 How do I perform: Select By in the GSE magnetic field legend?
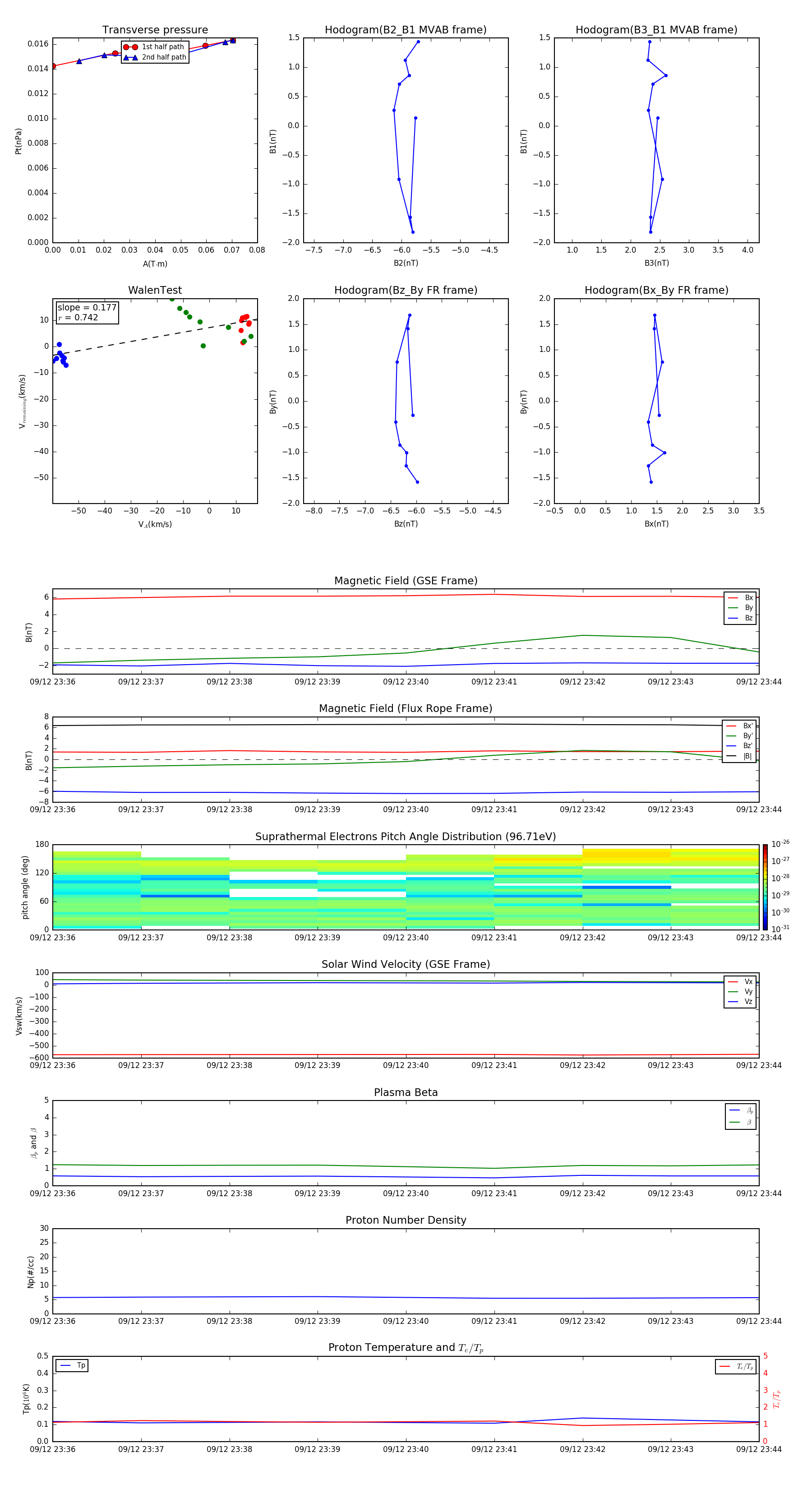740,608
